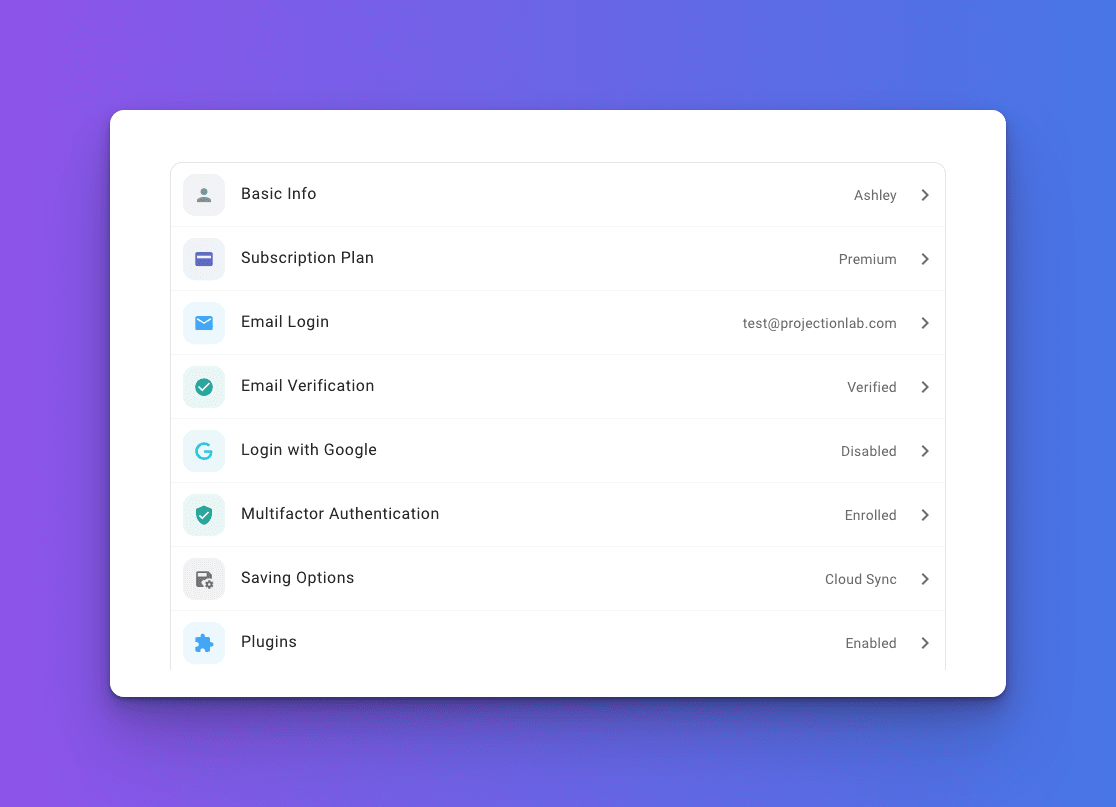Click the test@projectionlab.com email value
Image resolution: width=1116 pixels, height=807 pixels.
point(819,323)
